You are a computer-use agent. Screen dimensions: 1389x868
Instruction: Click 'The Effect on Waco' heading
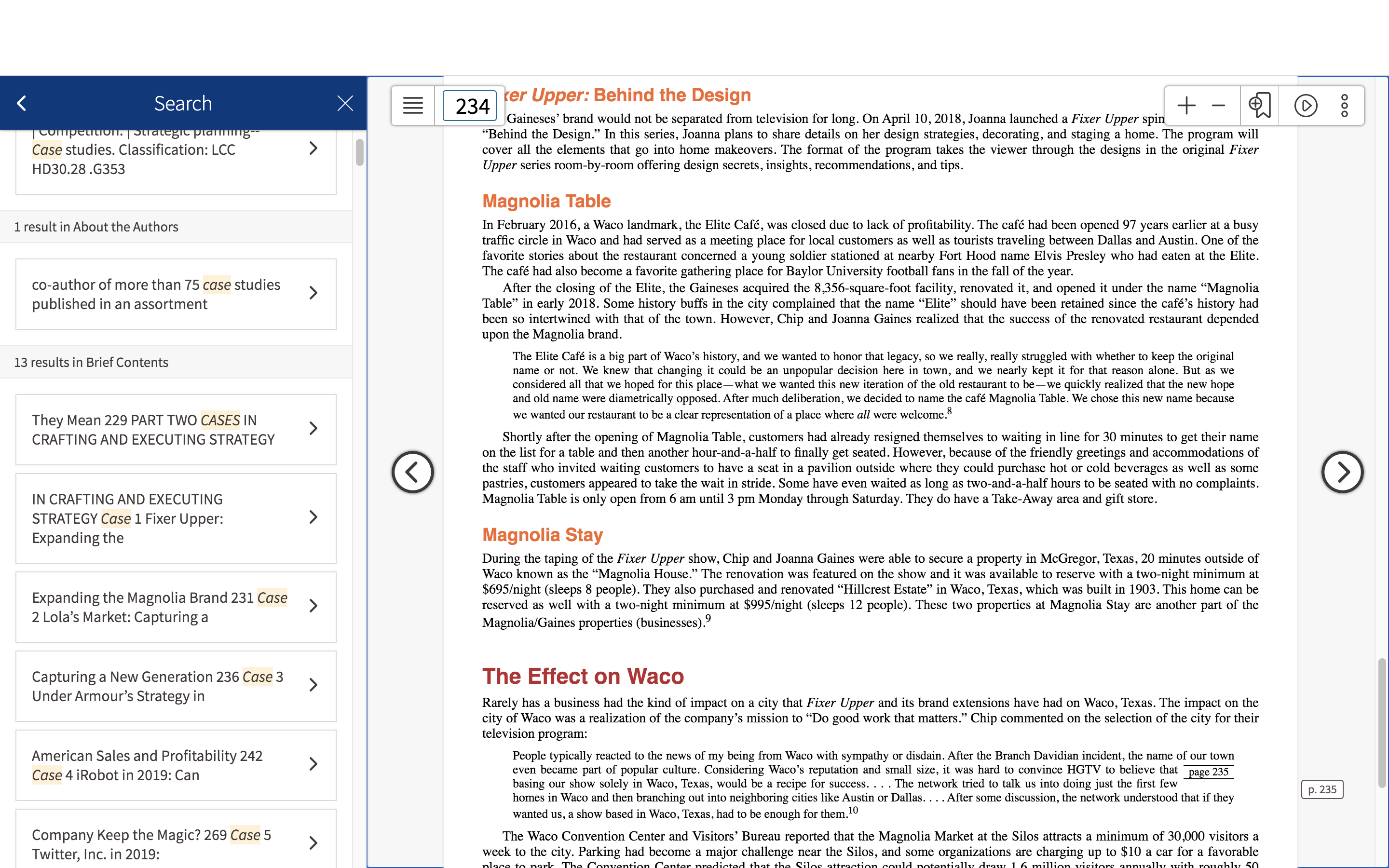point(583,676)
